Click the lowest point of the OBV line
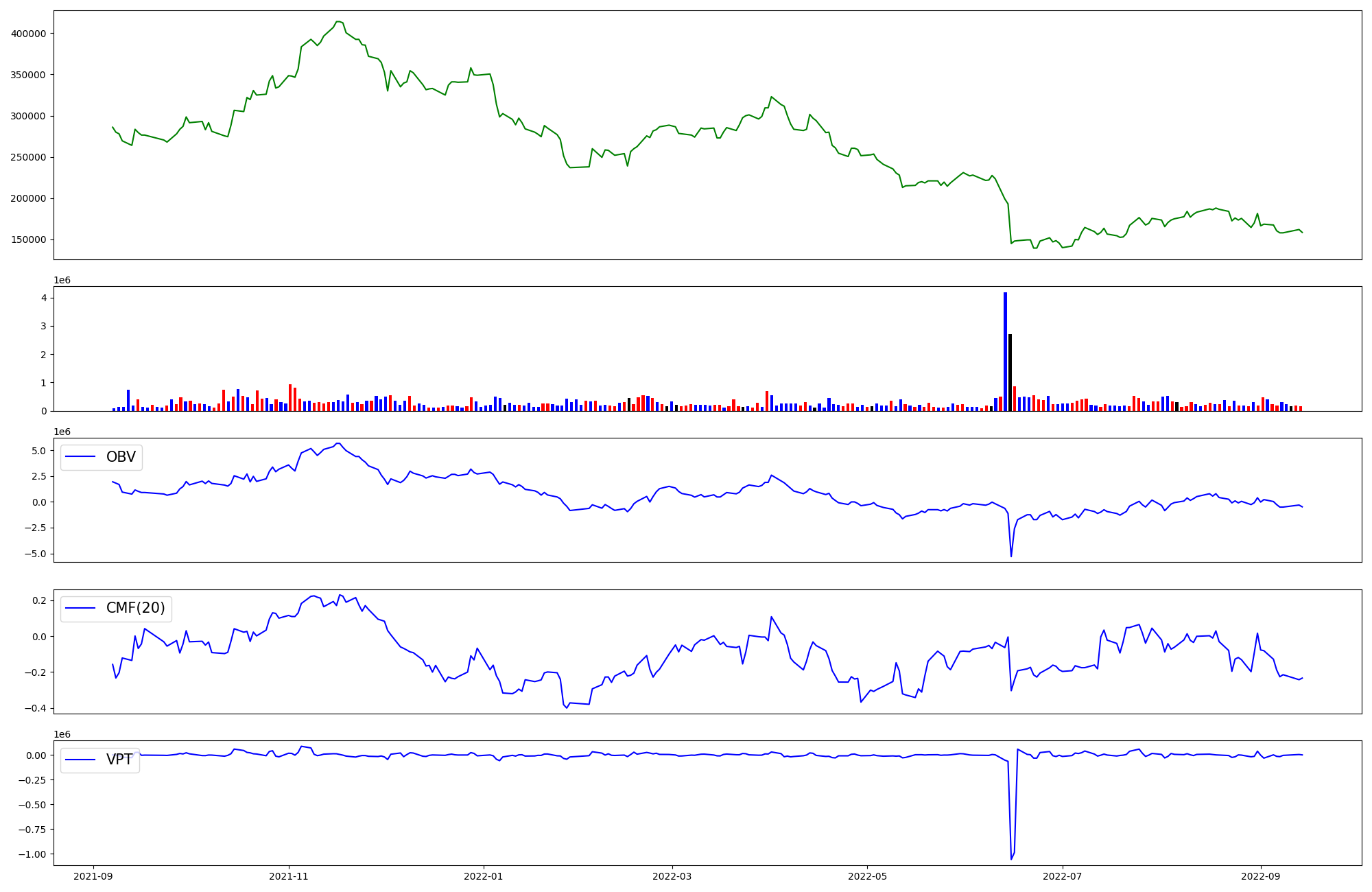This screenshot has width=1372, height=892. coord(1011,556)
